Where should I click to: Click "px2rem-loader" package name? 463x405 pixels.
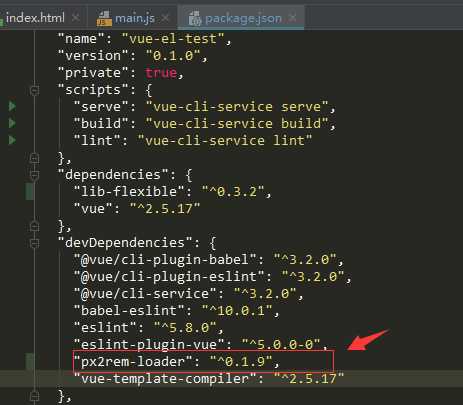[133, 362]
